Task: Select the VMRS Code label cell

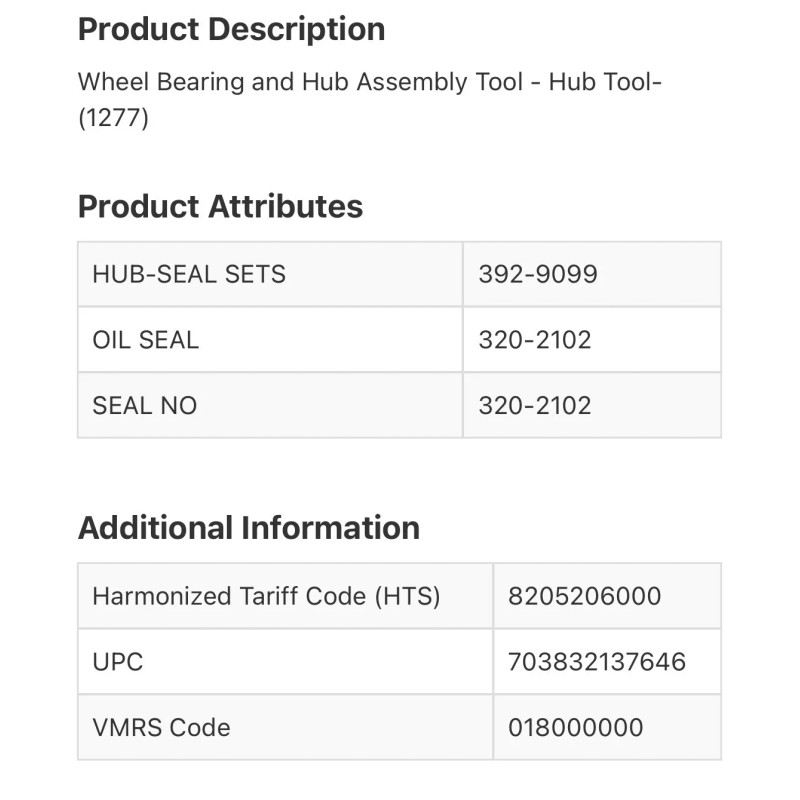Action: point(161,727)
